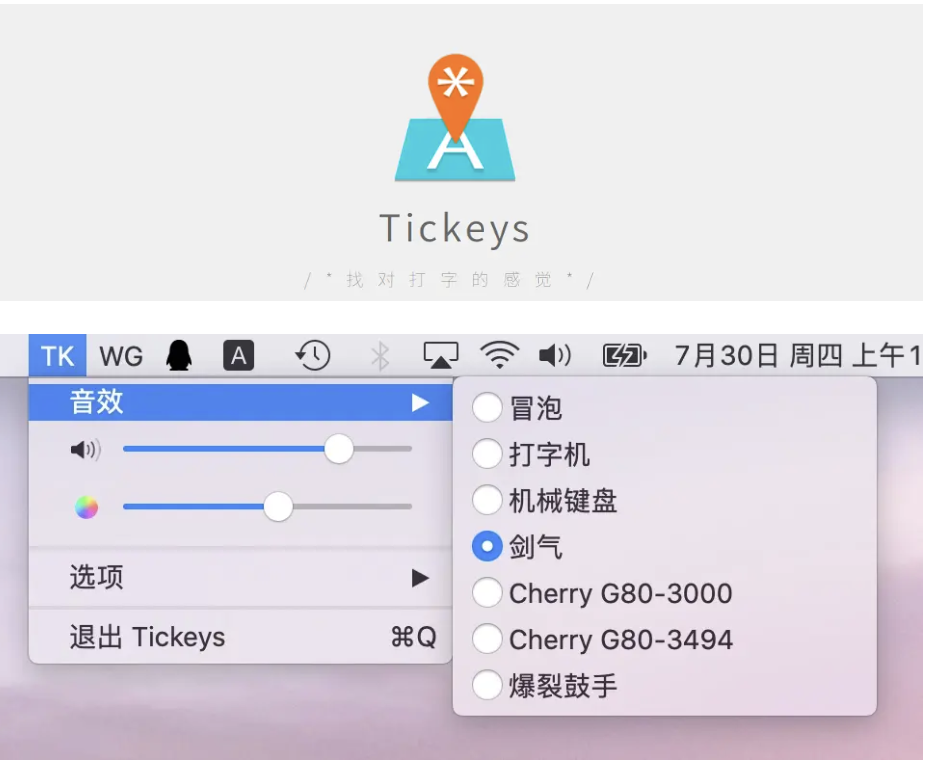Click the Wi-Fi menu bar icon
This screenshot has height=768, width=926.
(x=498, y=355)
